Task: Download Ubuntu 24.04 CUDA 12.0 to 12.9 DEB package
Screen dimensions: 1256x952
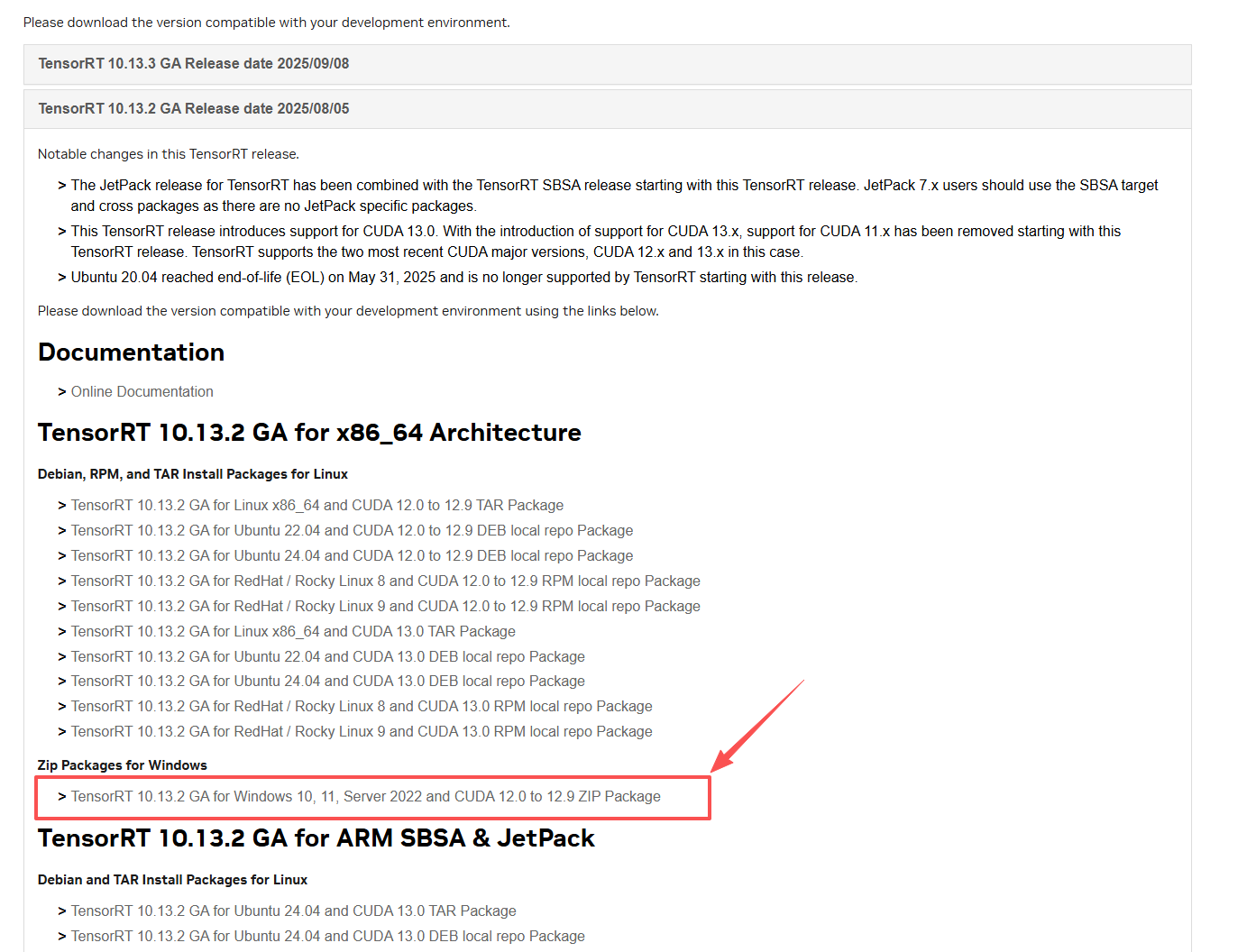Action: coord(352,556)
